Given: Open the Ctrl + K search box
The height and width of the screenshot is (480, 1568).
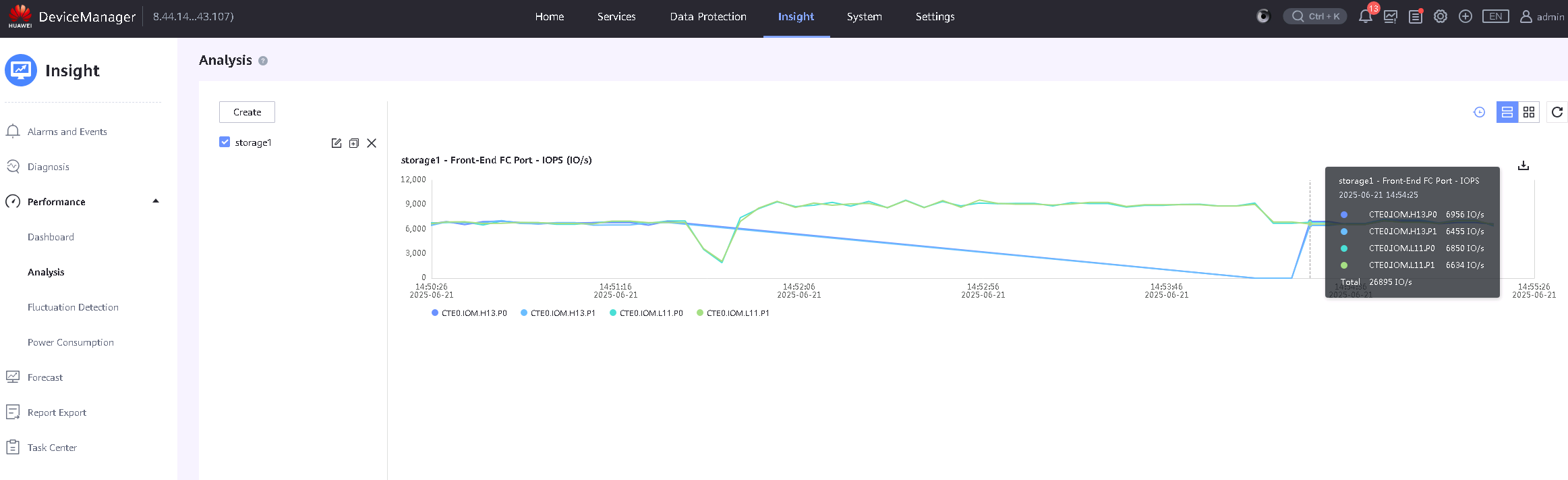Looking at the screenshot, I should click(x=1315, y=16).
